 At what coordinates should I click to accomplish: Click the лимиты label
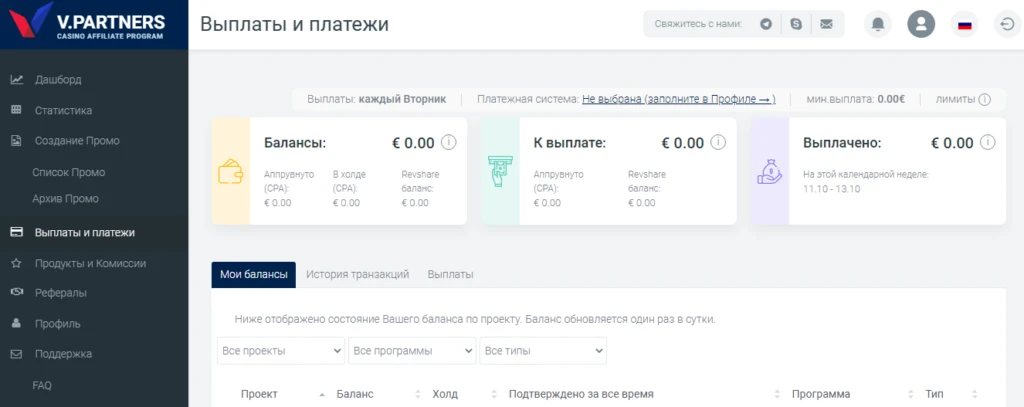[955, 99]
